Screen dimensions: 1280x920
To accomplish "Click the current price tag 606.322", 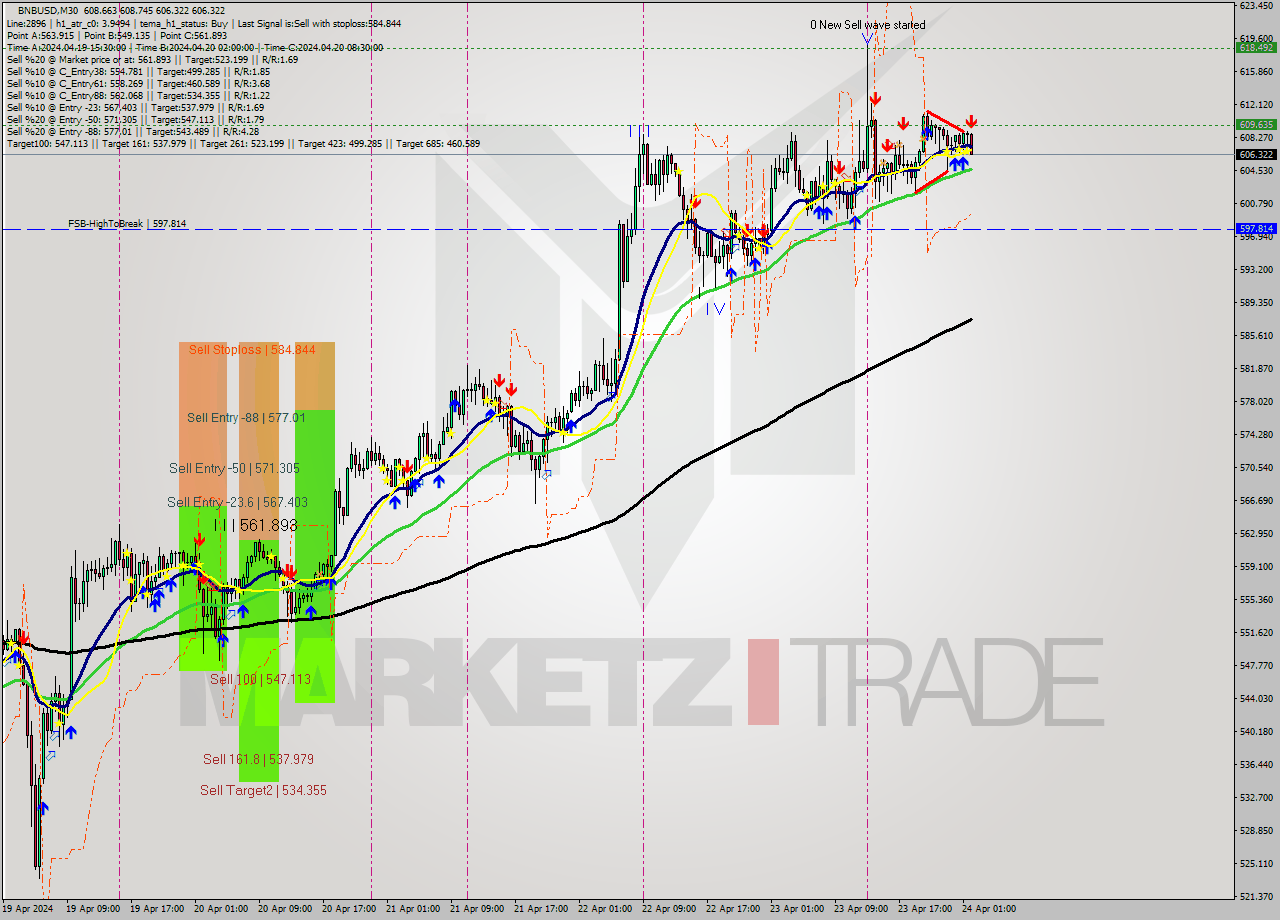I will click(x=1256, y=155).
